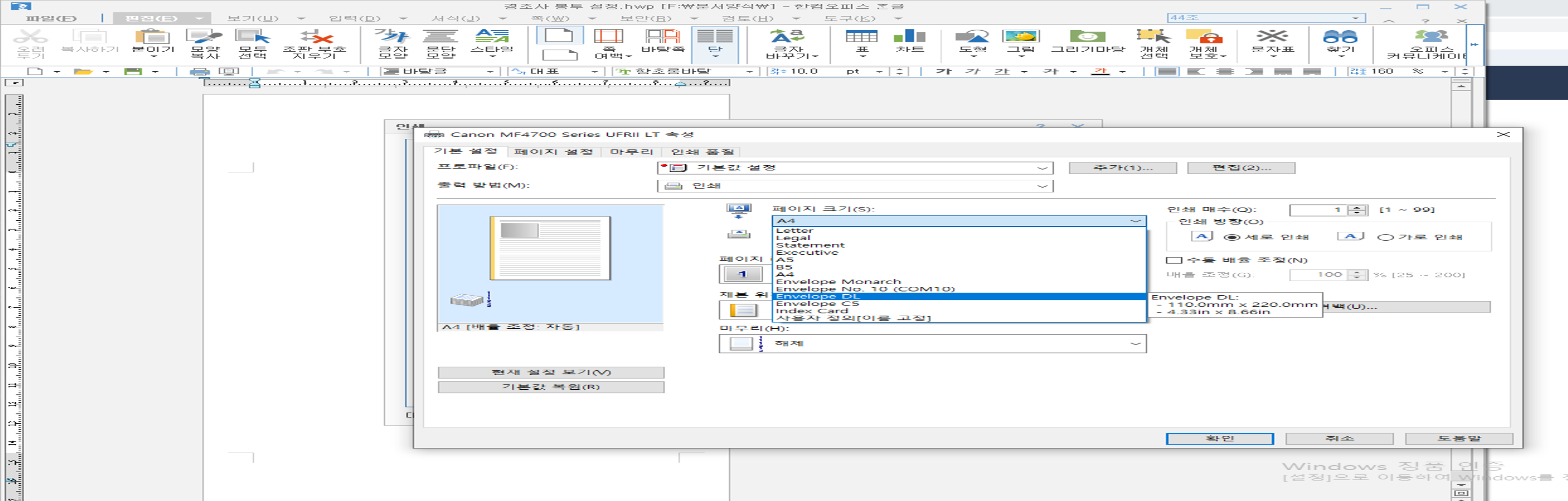
Task: Click the 찾기 binoculars icon
Action: (x=1340, y=36)
